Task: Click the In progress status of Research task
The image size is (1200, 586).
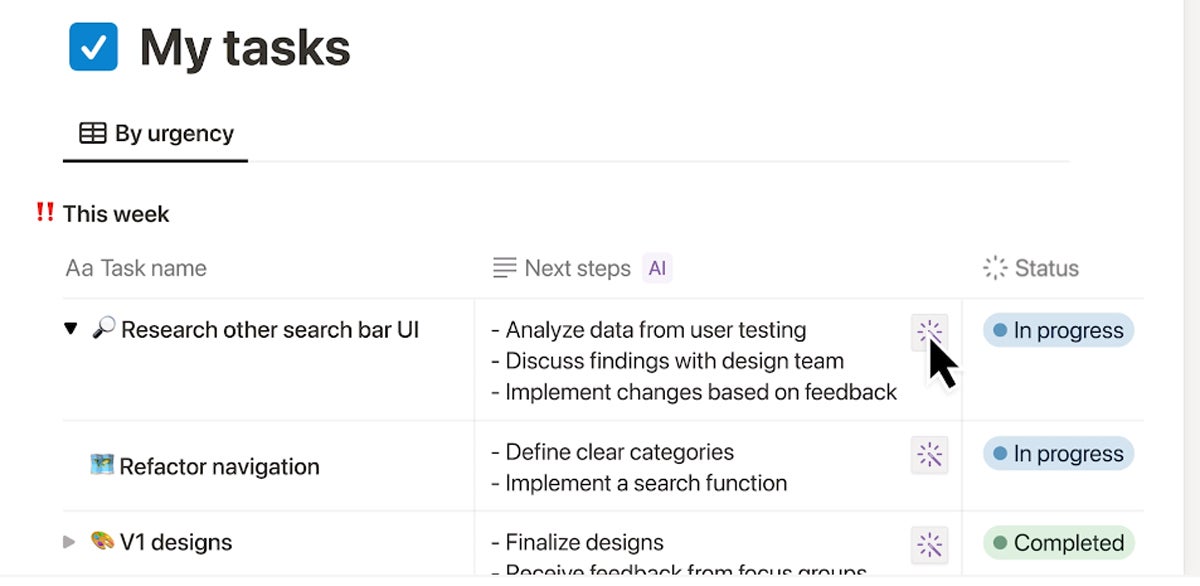Action: tap(1058, 331)
